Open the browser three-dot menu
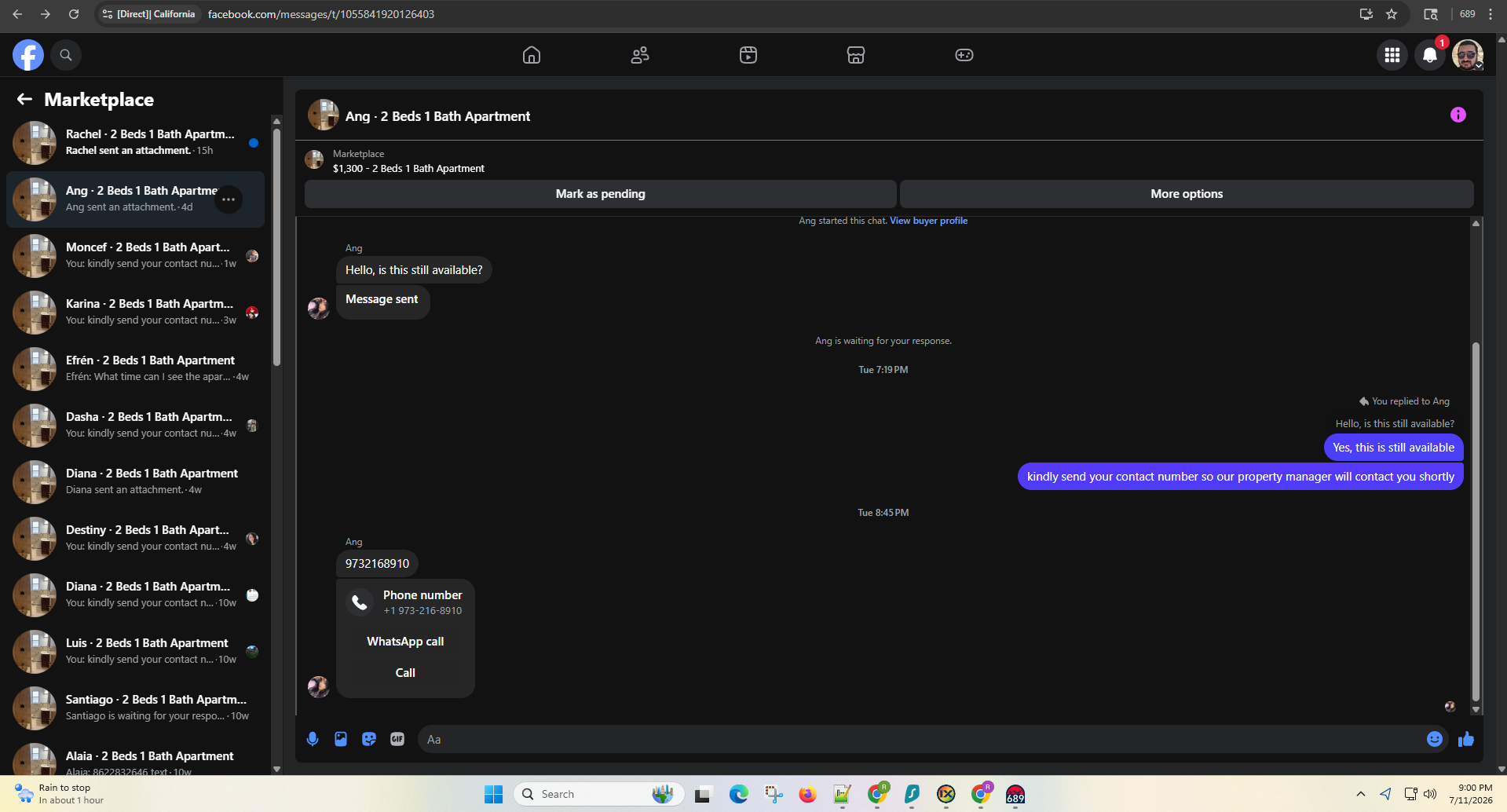1507x812 pixels. click(1491, 14)
